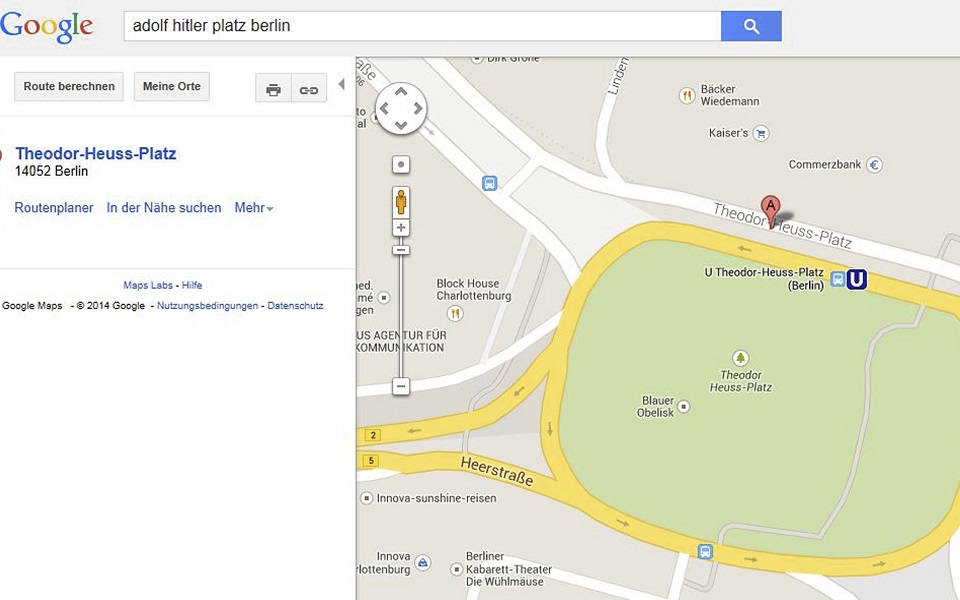The height and width of the screenshot is (600, 960).
Task: Collapse the left side panel arrow
Action: (x=341, y=84)
